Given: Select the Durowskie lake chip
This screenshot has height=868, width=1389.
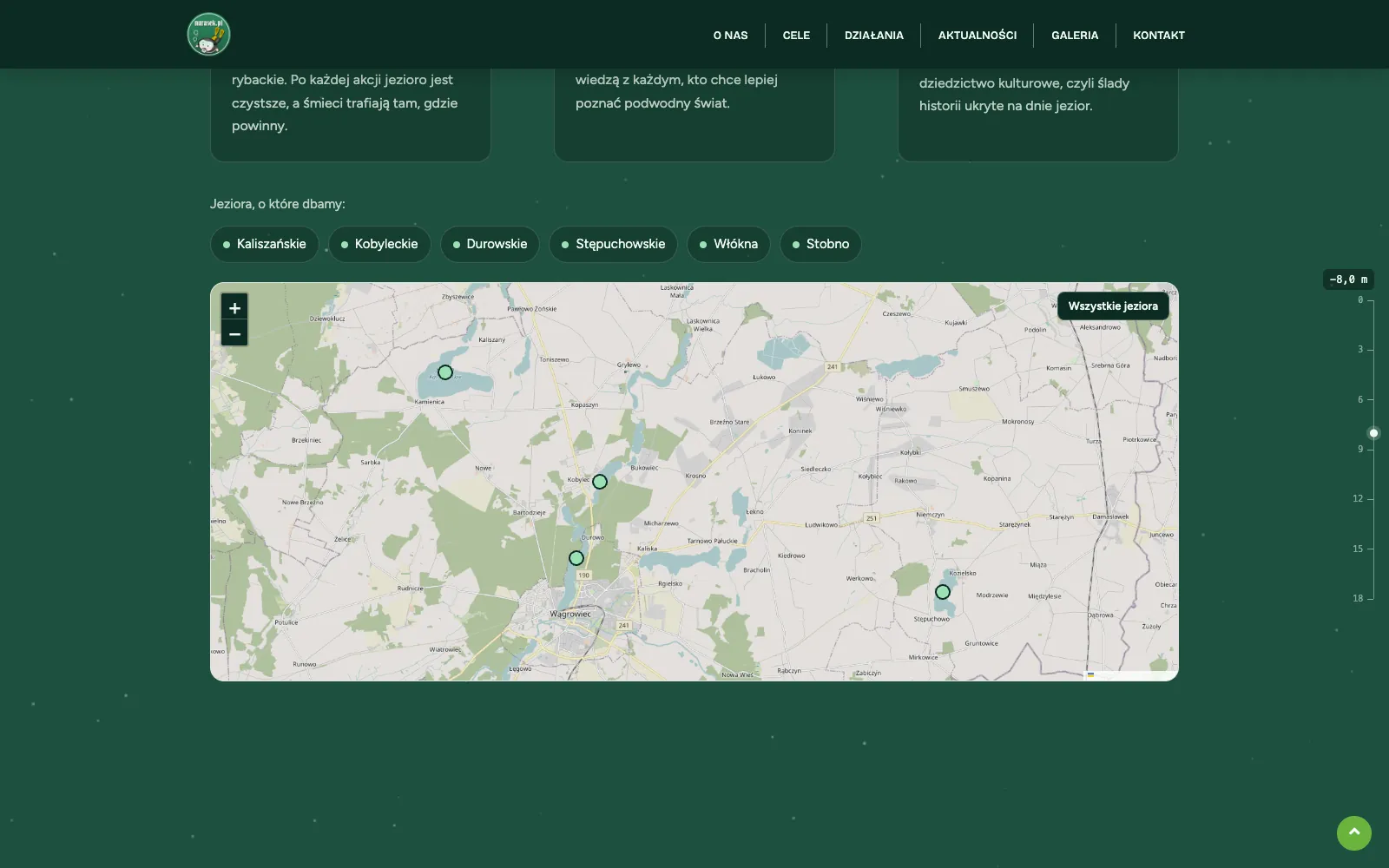Looking at the screenshot, I should [490, 244].
